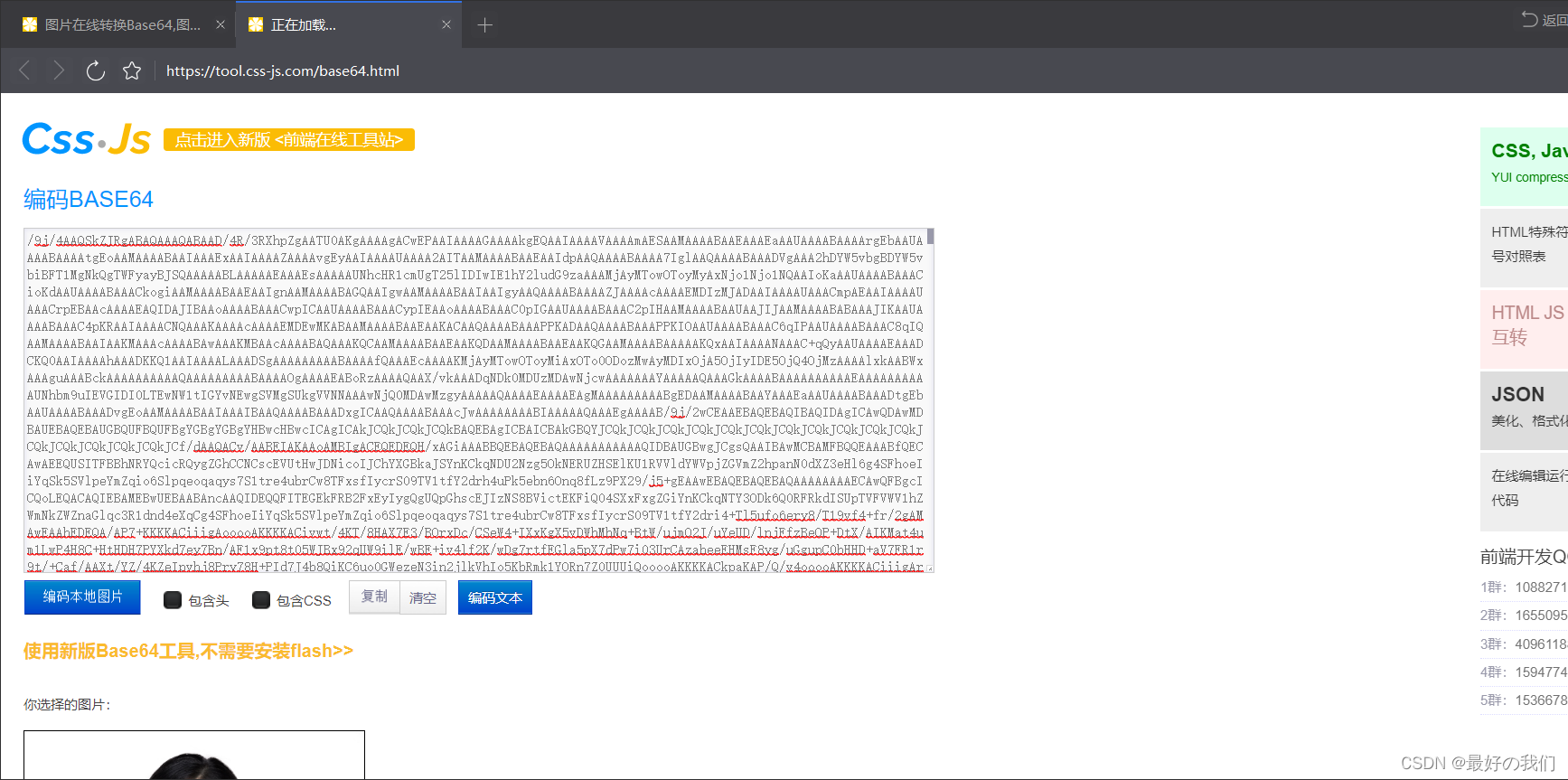This screenshot has height=780, width=1568.
Task: Click the 1群 QQ group number
Action: click(x=1541, y=587)
